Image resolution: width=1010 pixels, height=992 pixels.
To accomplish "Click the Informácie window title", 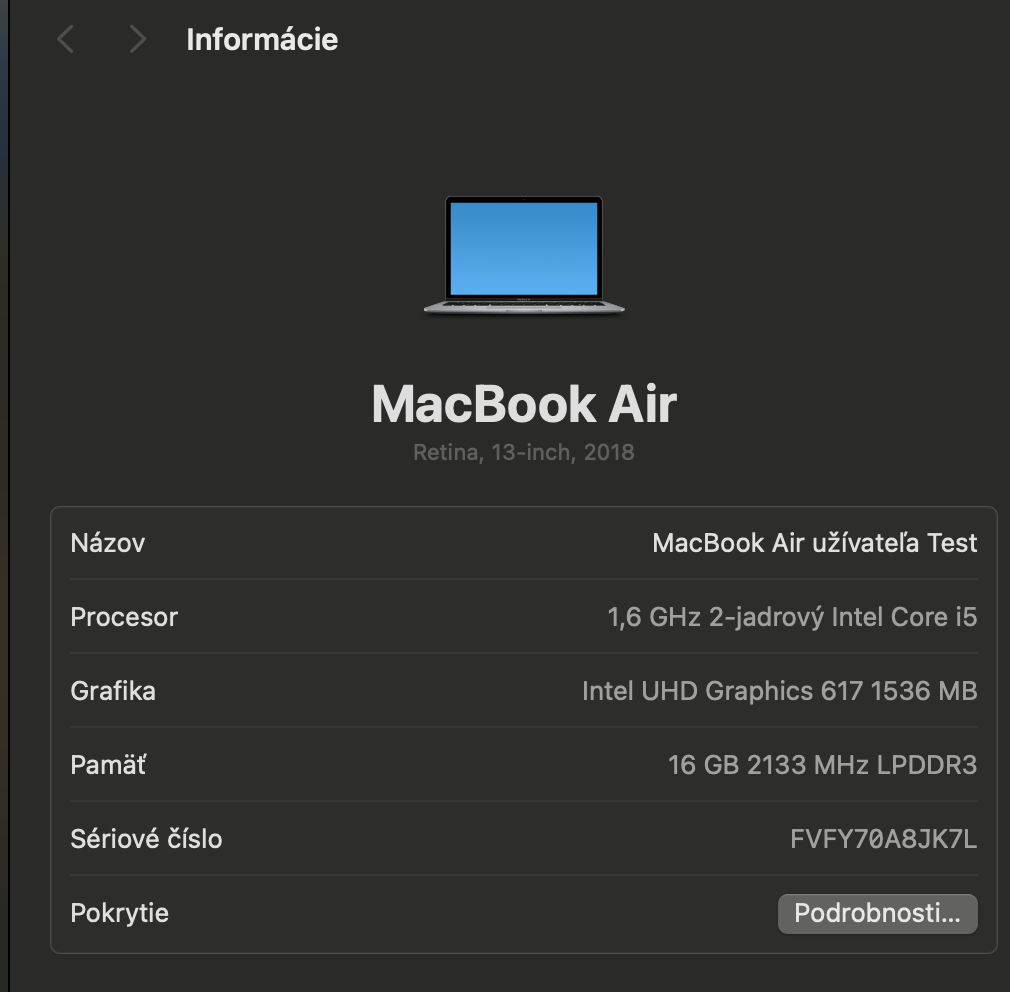I will (262, 39).
